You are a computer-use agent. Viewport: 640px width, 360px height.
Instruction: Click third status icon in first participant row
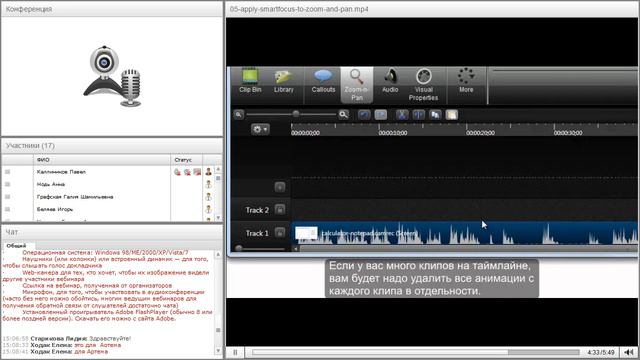(x=197, y=172)
